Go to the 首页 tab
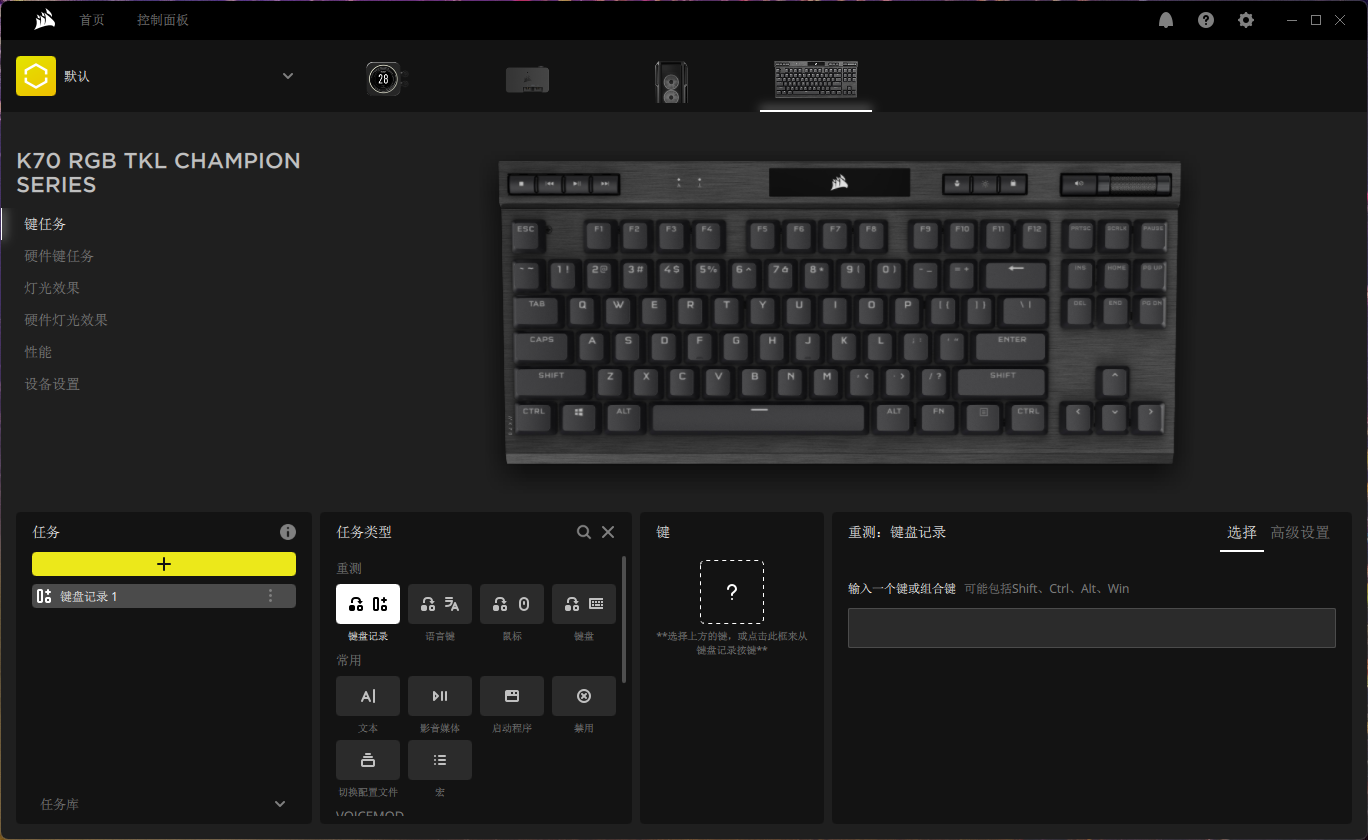 click(x=92, y=20)
